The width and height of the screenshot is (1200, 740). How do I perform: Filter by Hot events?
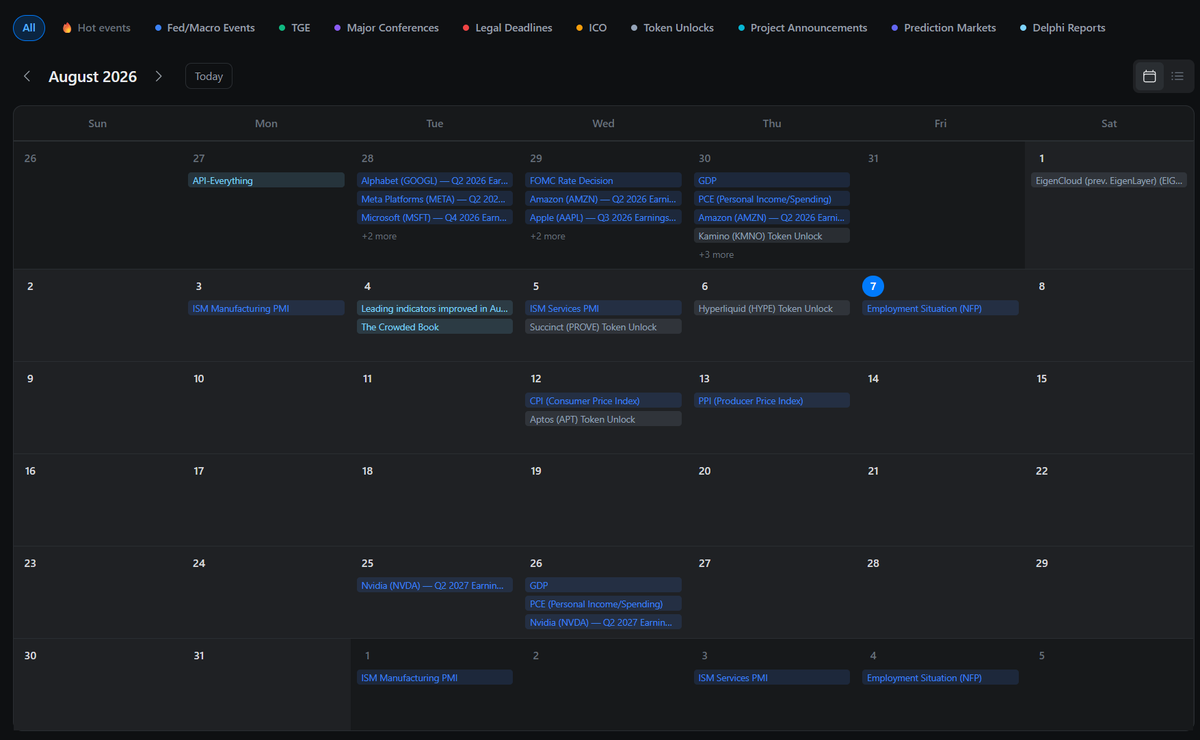(x=96, y=28)
